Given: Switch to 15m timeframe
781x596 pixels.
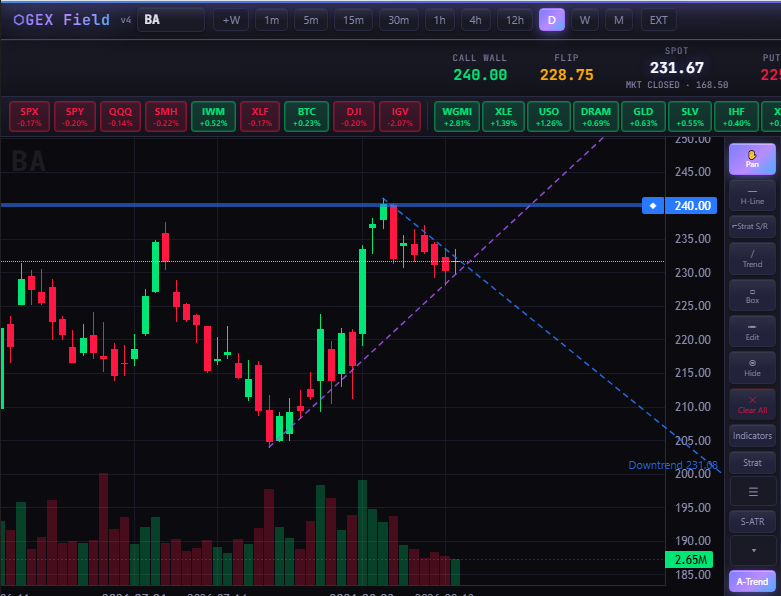Looking at the screenshot, I should click(353, 20).
